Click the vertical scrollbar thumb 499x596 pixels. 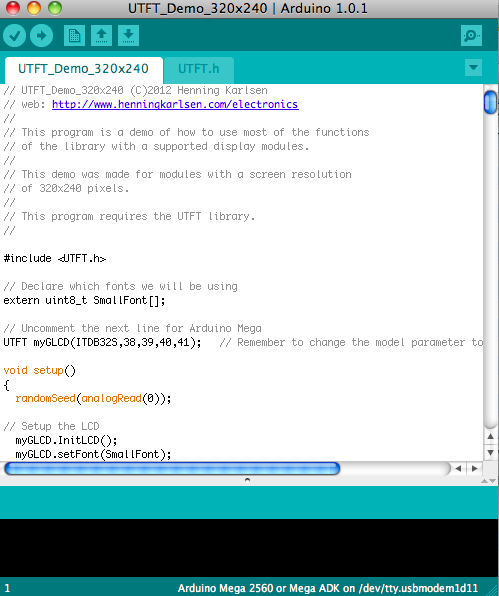tap(490, 102)
